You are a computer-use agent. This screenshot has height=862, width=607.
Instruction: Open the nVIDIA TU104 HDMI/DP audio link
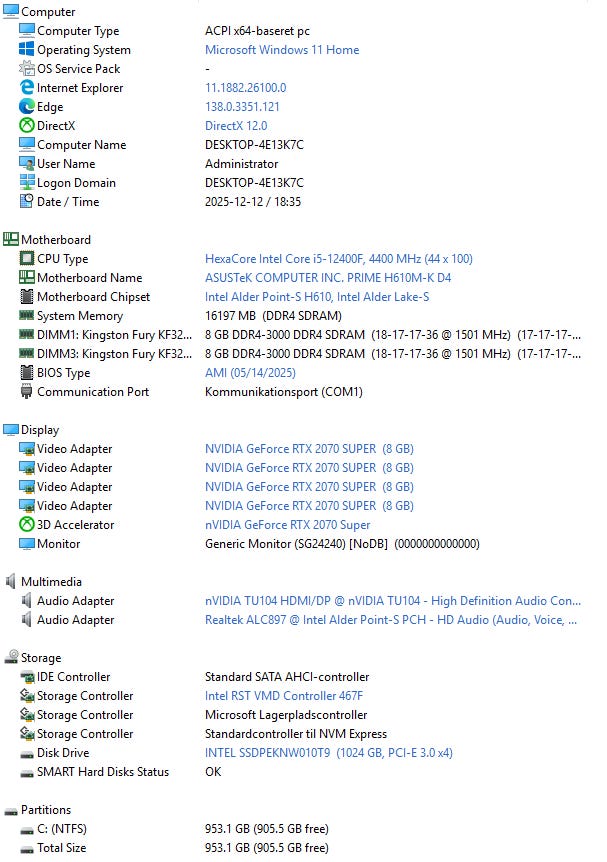click(393, 600)
